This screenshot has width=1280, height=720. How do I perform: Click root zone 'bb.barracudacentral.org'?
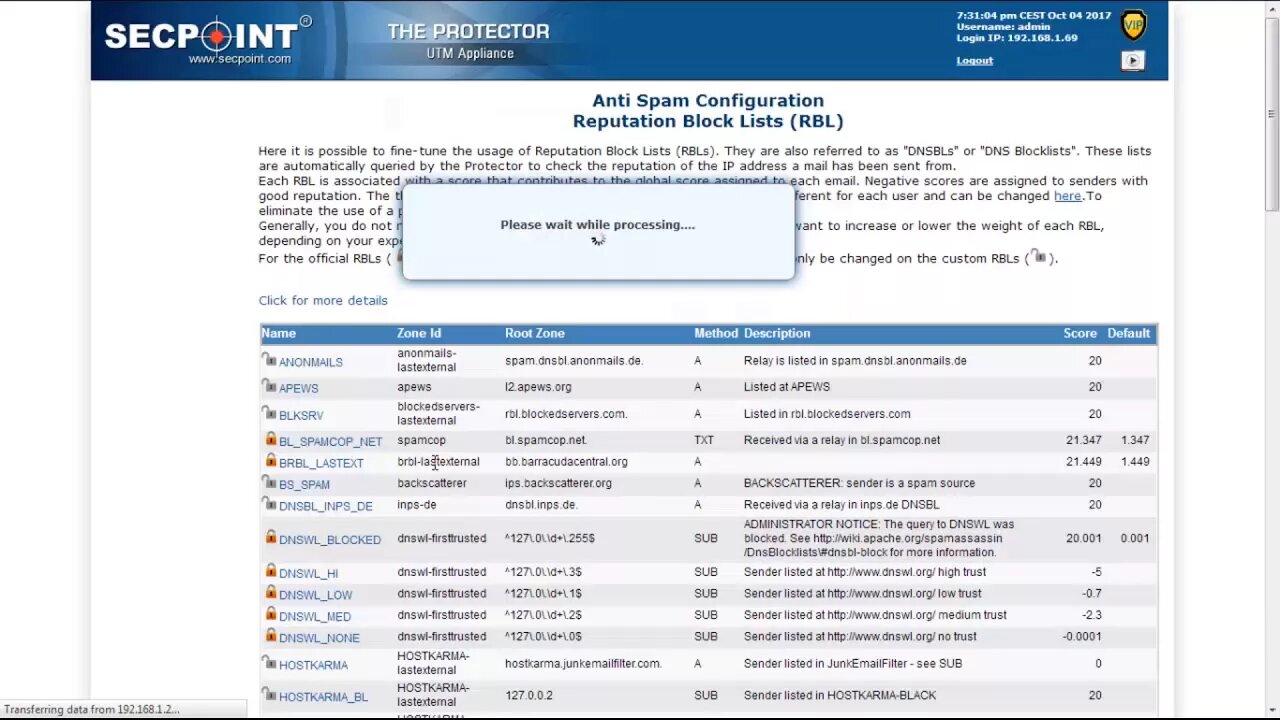click(566, 461)
